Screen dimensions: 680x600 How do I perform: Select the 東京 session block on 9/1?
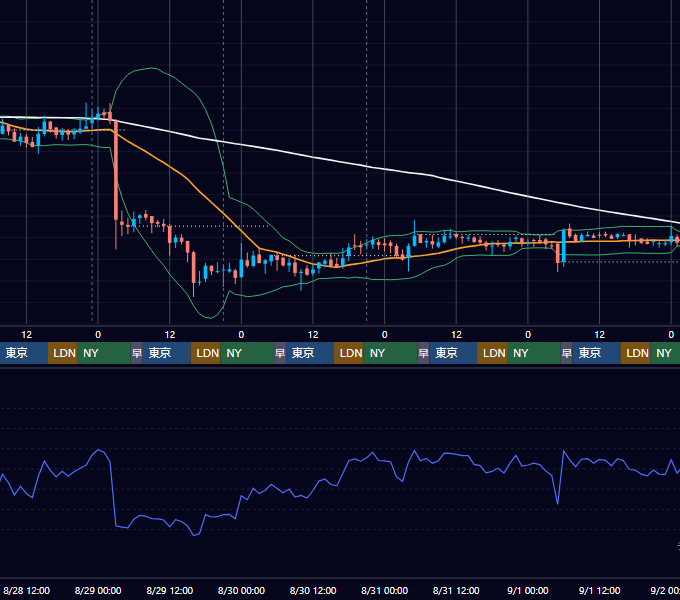pos(596,353)
